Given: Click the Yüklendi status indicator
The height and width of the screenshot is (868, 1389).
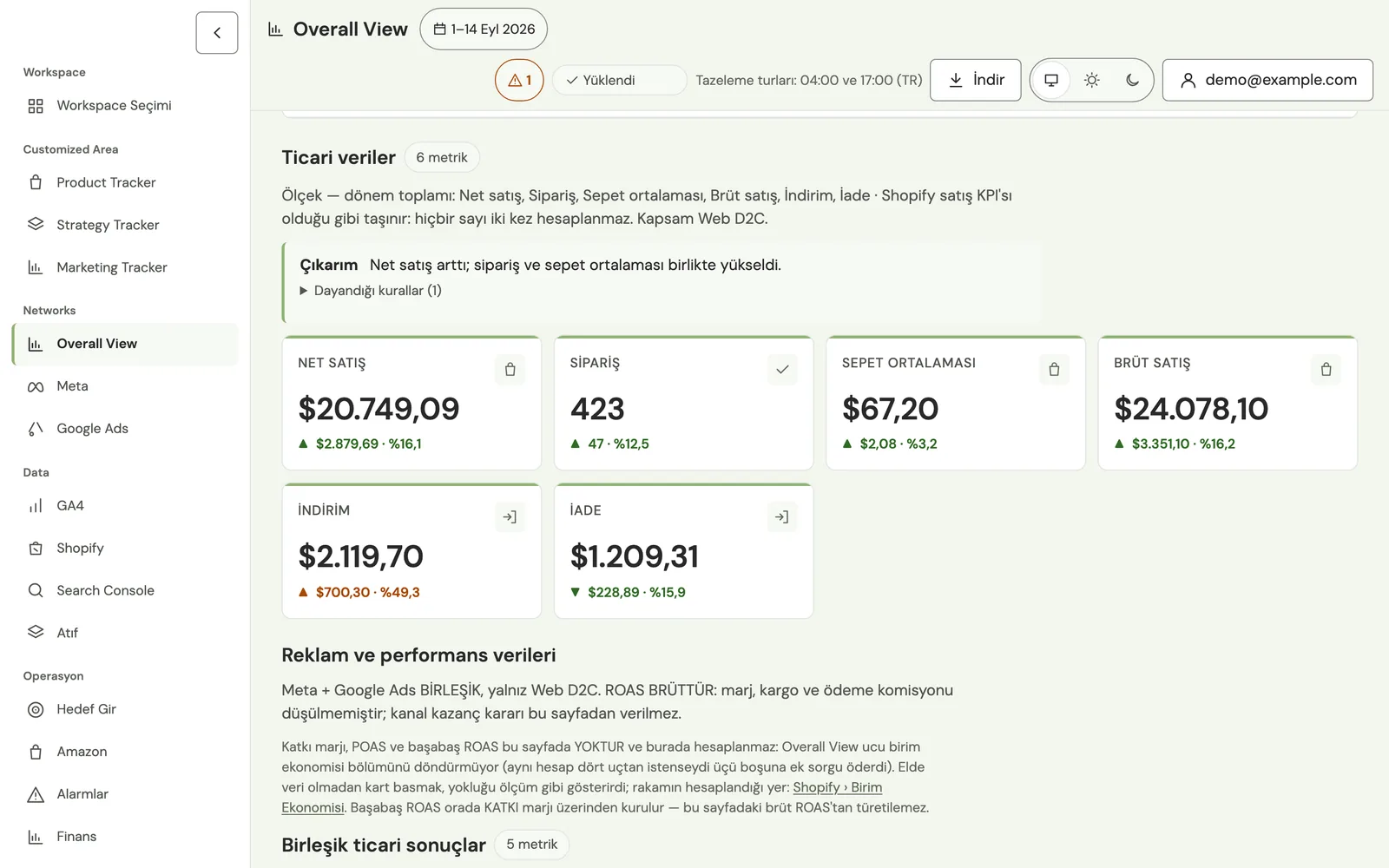Looking at the screenshot, I should pos(619,80).
